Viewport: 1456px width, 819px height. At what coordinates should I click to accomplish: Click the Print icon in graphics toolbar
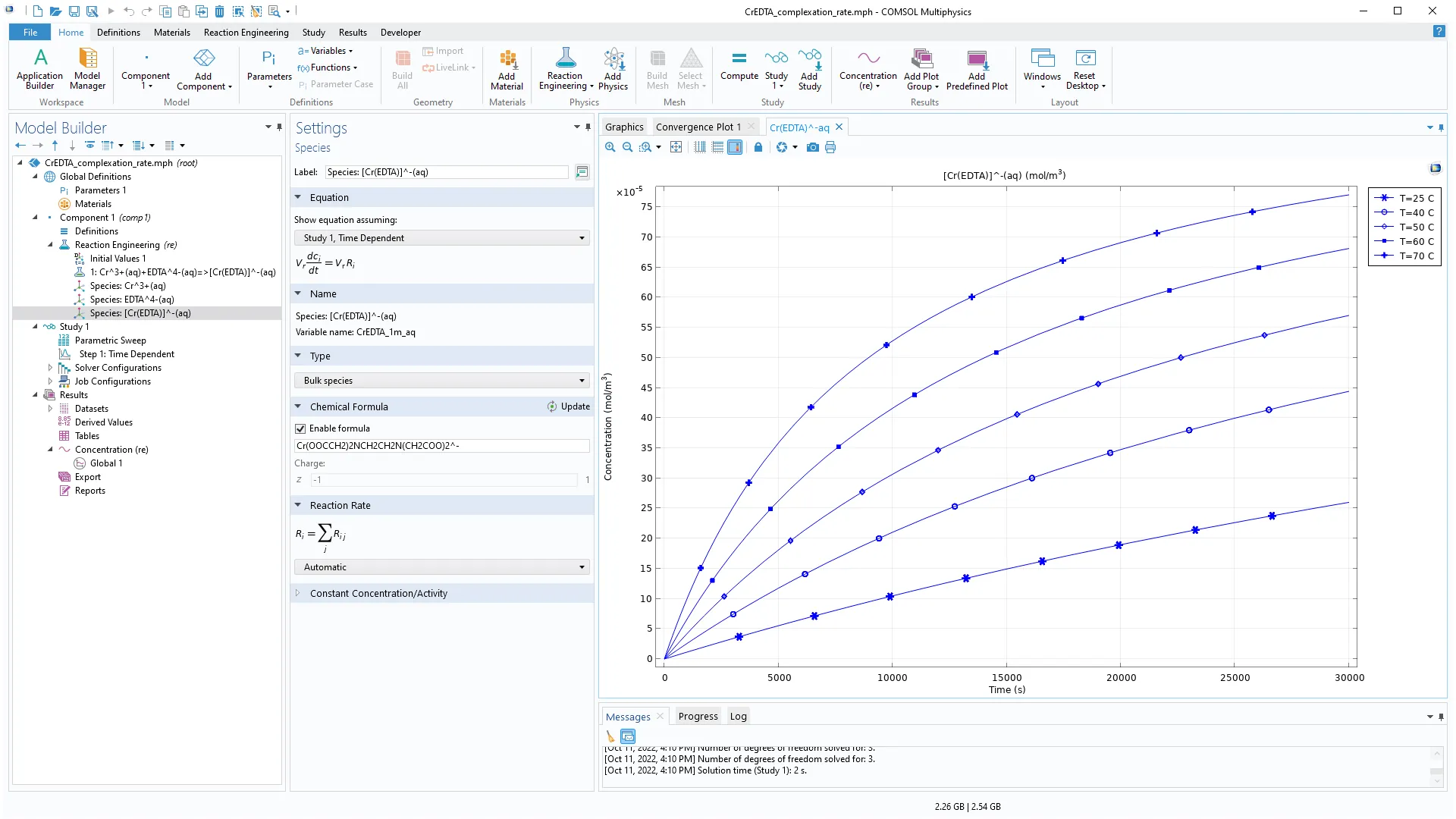pos(830,147)
